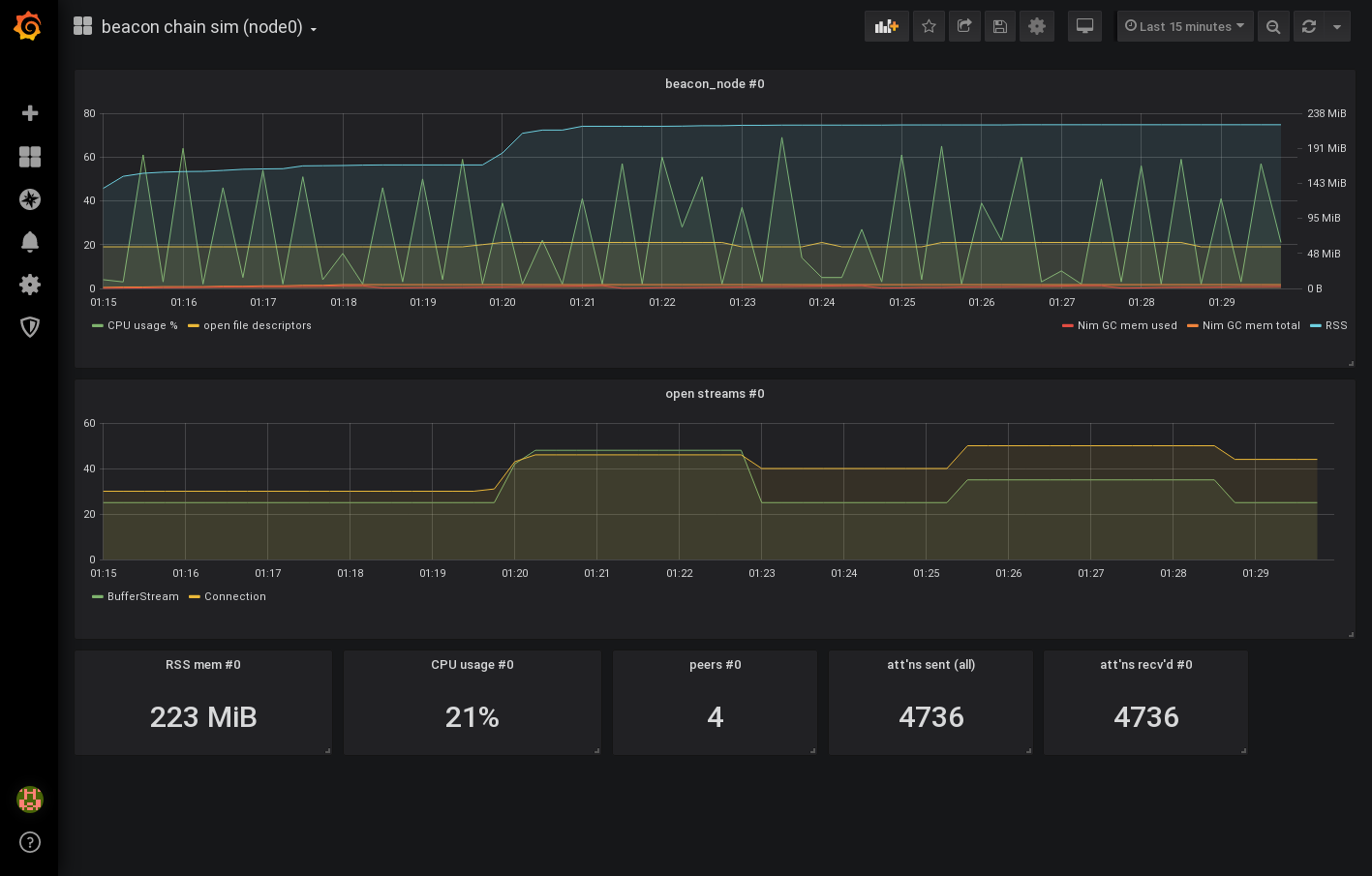Open the beacon_node #0 panel title menu

pos(715,84)
